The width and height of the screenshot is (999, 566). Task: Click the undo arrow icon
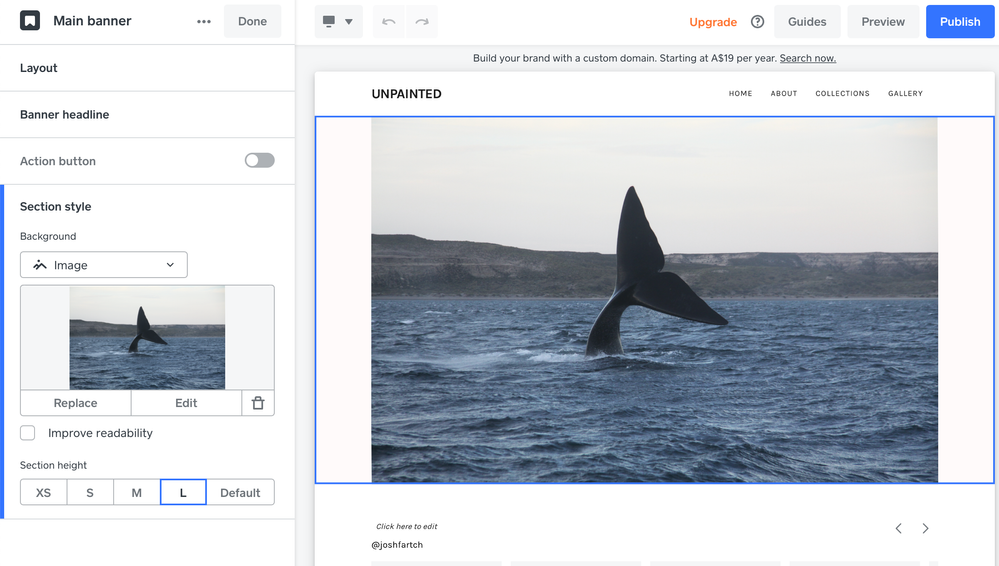coord(389,21)
